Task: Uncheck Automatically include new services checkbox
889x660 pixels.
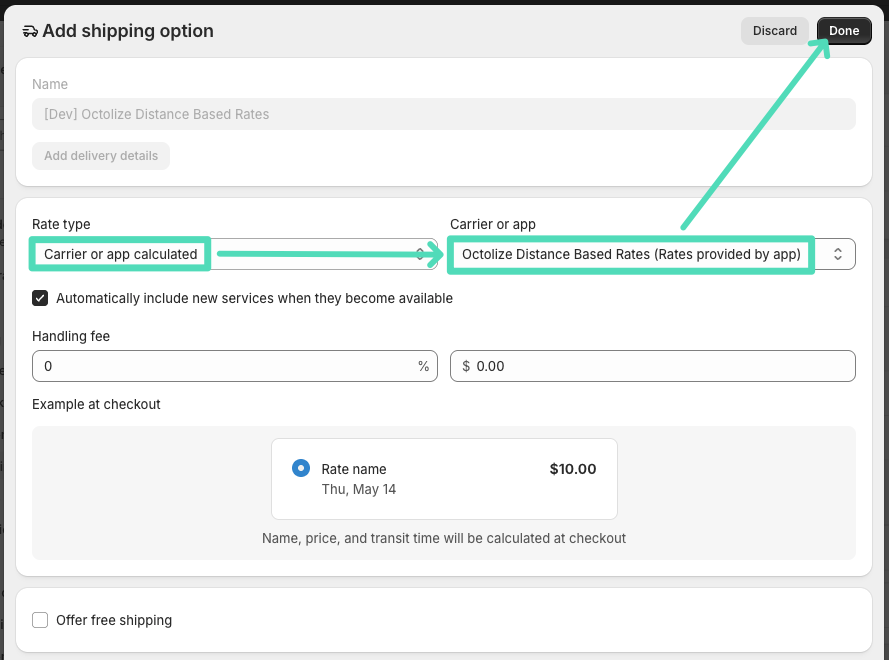Action: (x=40, y=298)
